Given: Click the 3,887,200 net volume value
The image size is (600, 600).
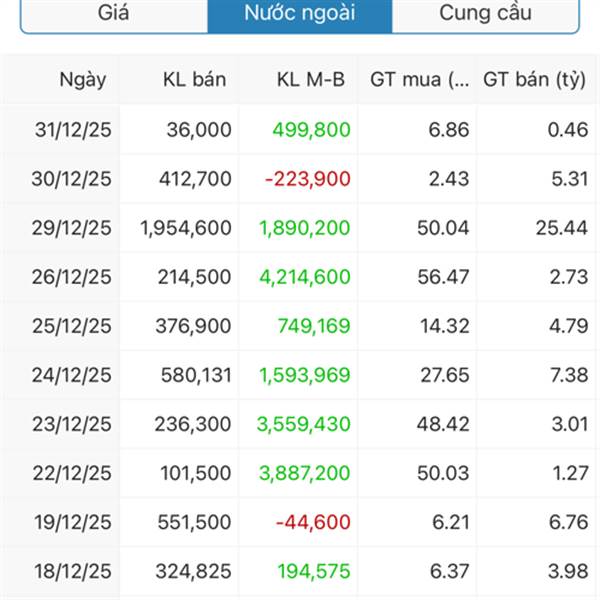Looking at the screenshot, I should pos(305,473).
